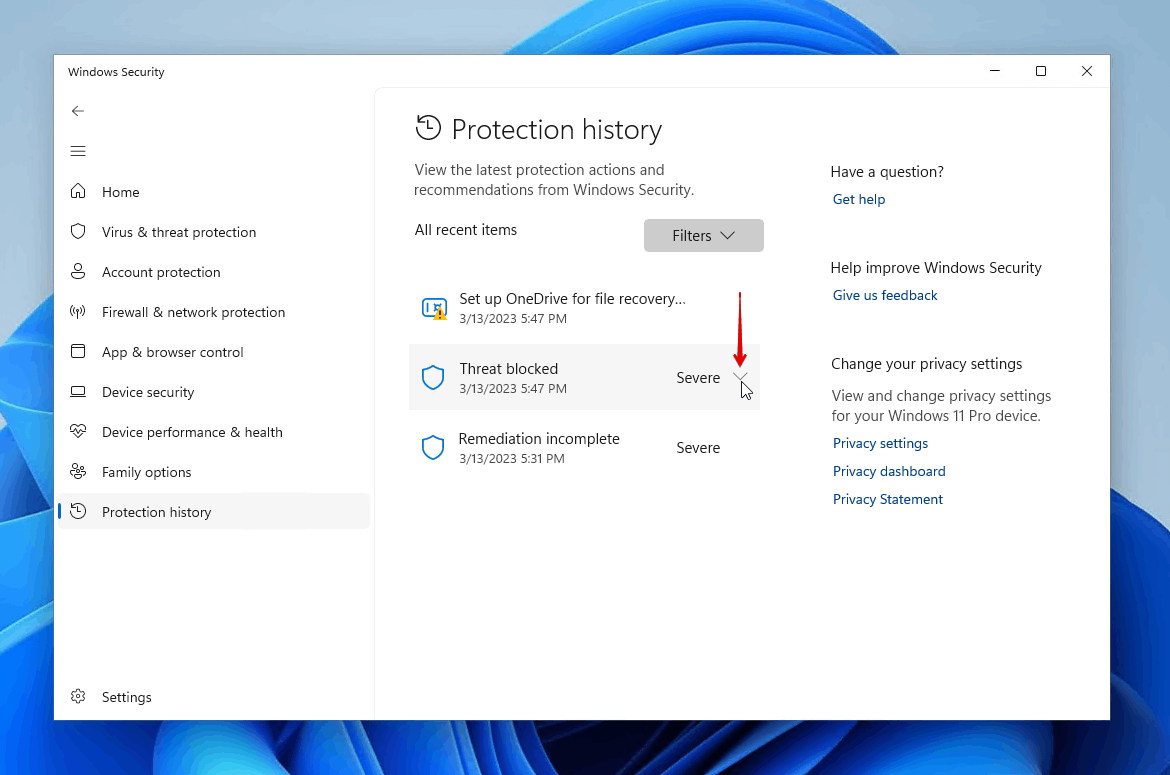Open the Privacy settings link

tap(880, 443)
